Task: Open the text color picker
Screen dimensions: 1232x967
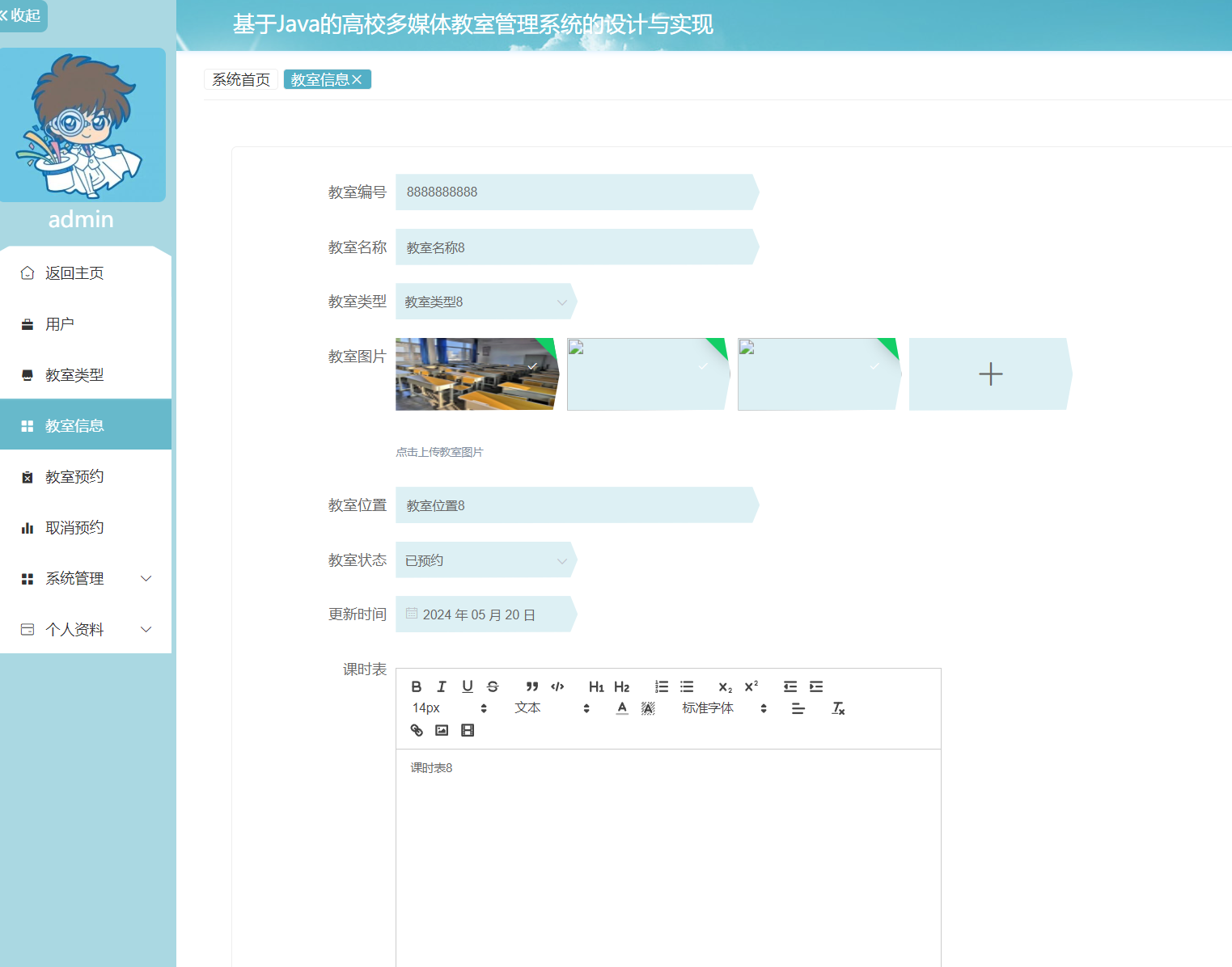Action: pos(622,708)
